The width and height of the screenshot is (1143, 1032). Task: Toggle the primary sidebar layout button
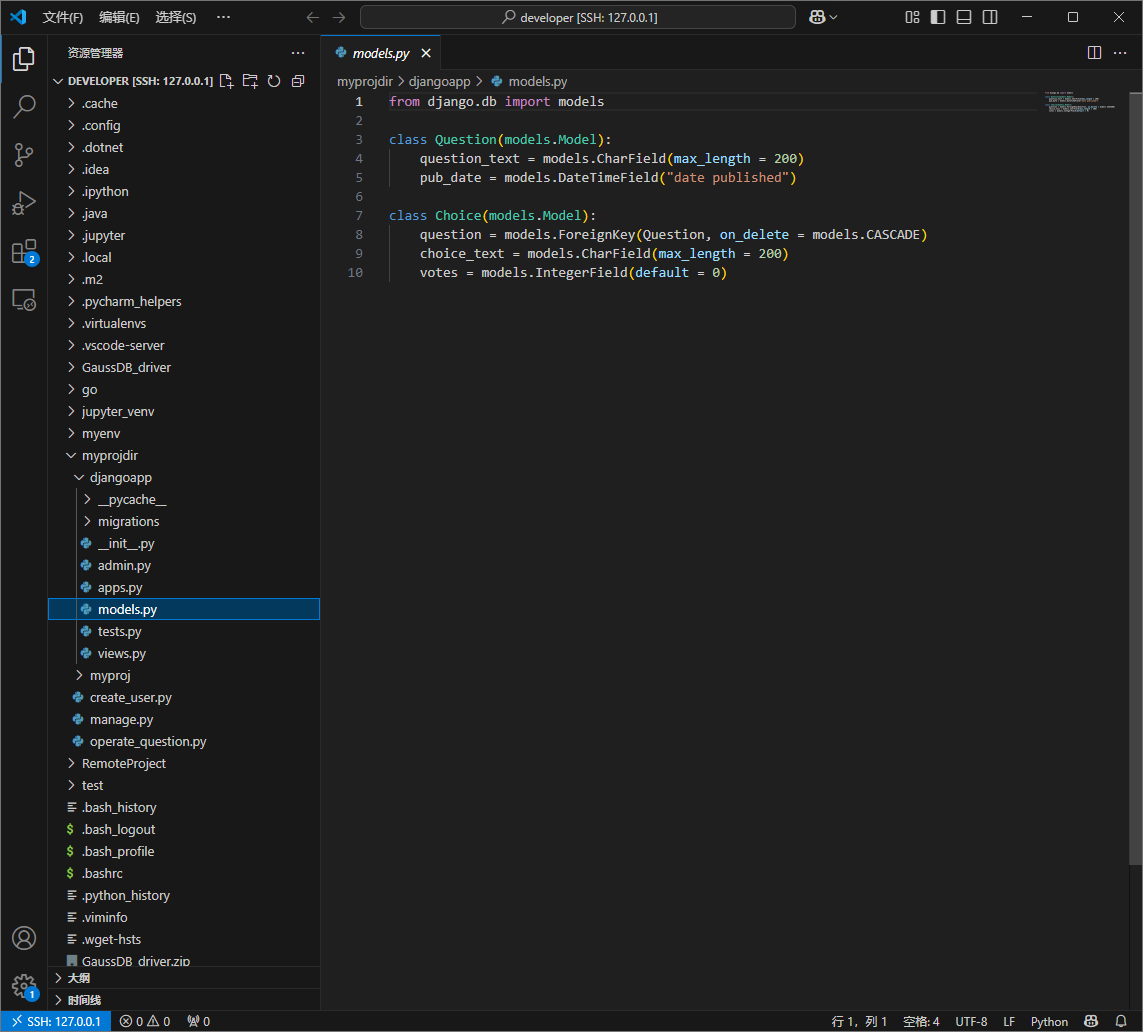(x=938, y=17)
